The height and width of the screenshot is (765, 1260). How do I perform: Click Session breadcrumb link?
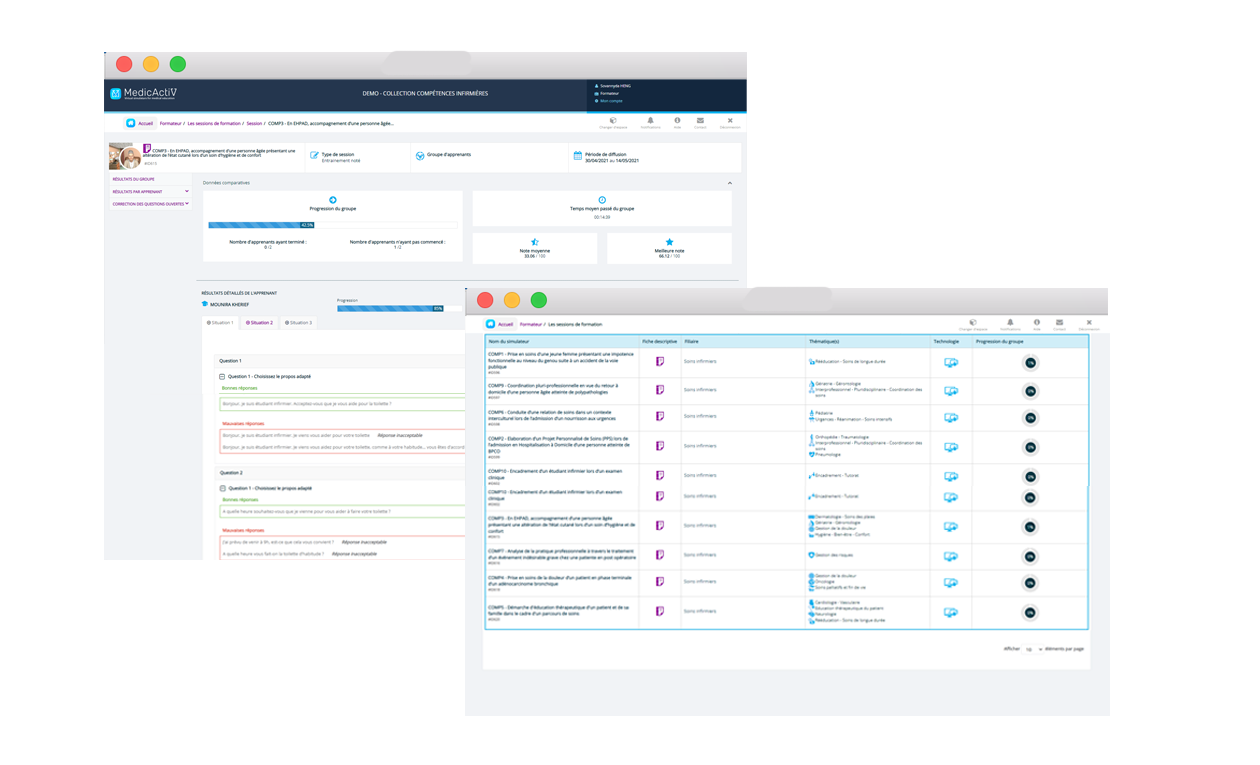tap(254, 123)
